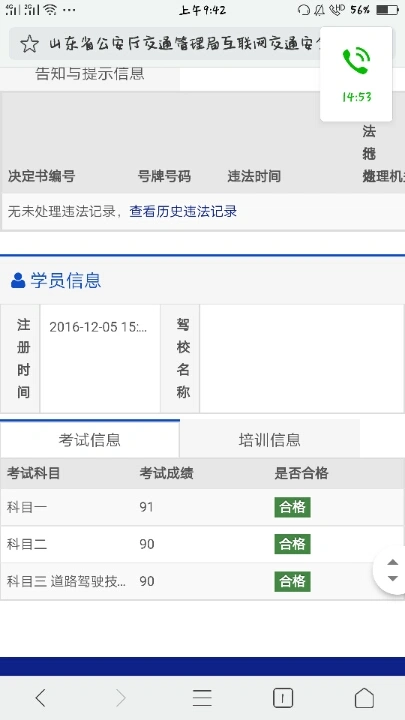Go back with the browser back arrow
This screenshot has width=405, height=720.
41,698
